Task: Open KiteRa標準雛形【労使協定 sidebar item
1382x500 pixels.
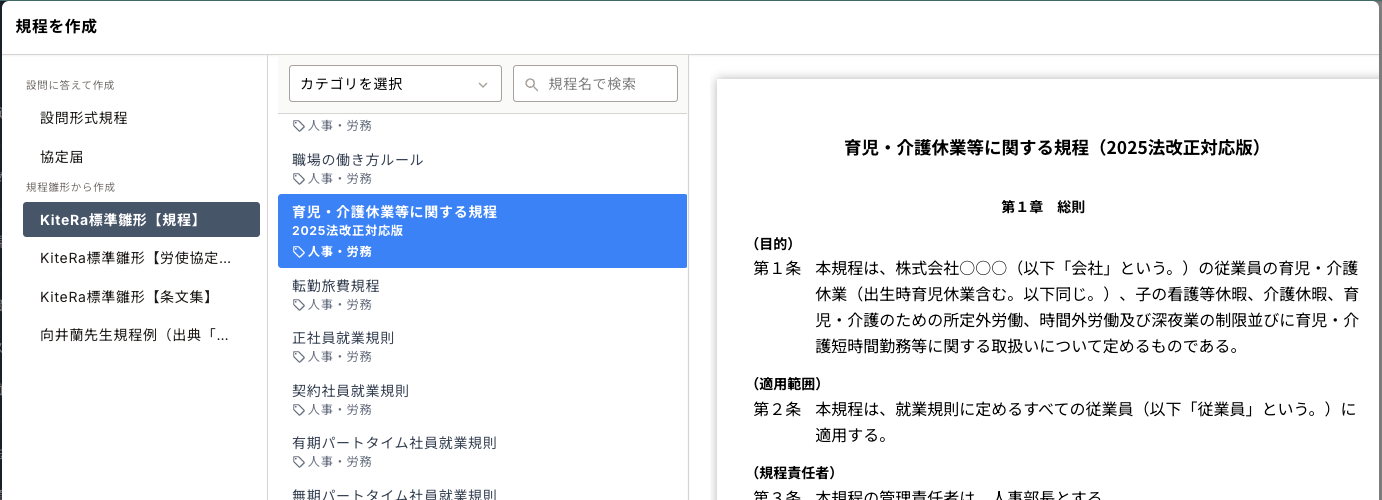Action: pos(136,258)
